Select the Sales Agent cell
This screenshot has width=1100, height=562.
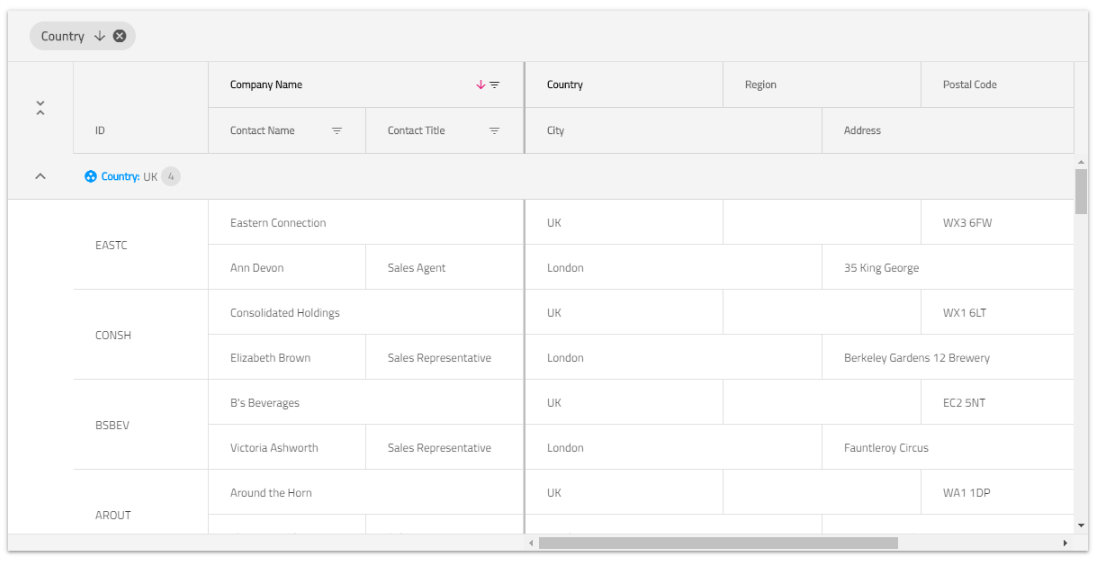[x=445, y=267]
